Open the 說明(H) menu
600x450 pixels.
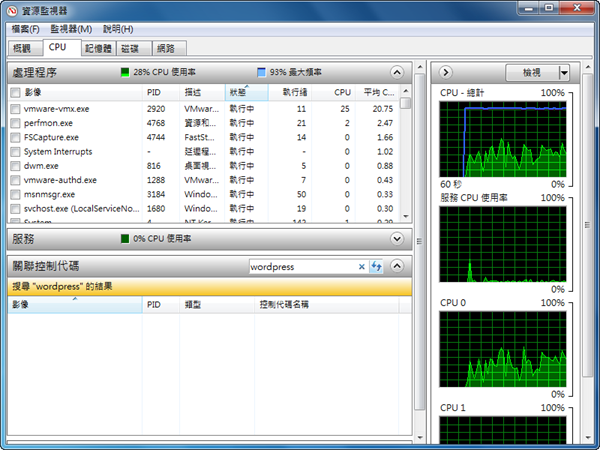(118, 29)
